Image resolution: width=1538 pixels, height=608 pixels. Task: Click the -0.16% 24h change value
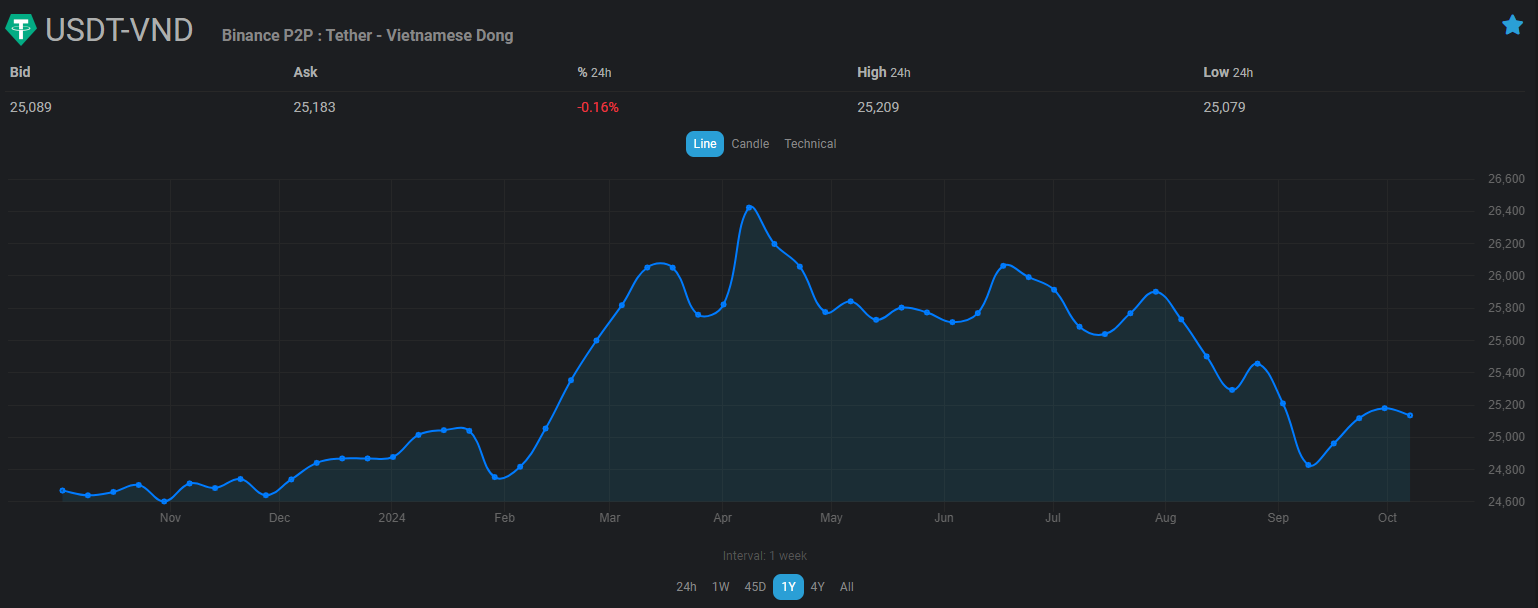[x=598, y=107]
